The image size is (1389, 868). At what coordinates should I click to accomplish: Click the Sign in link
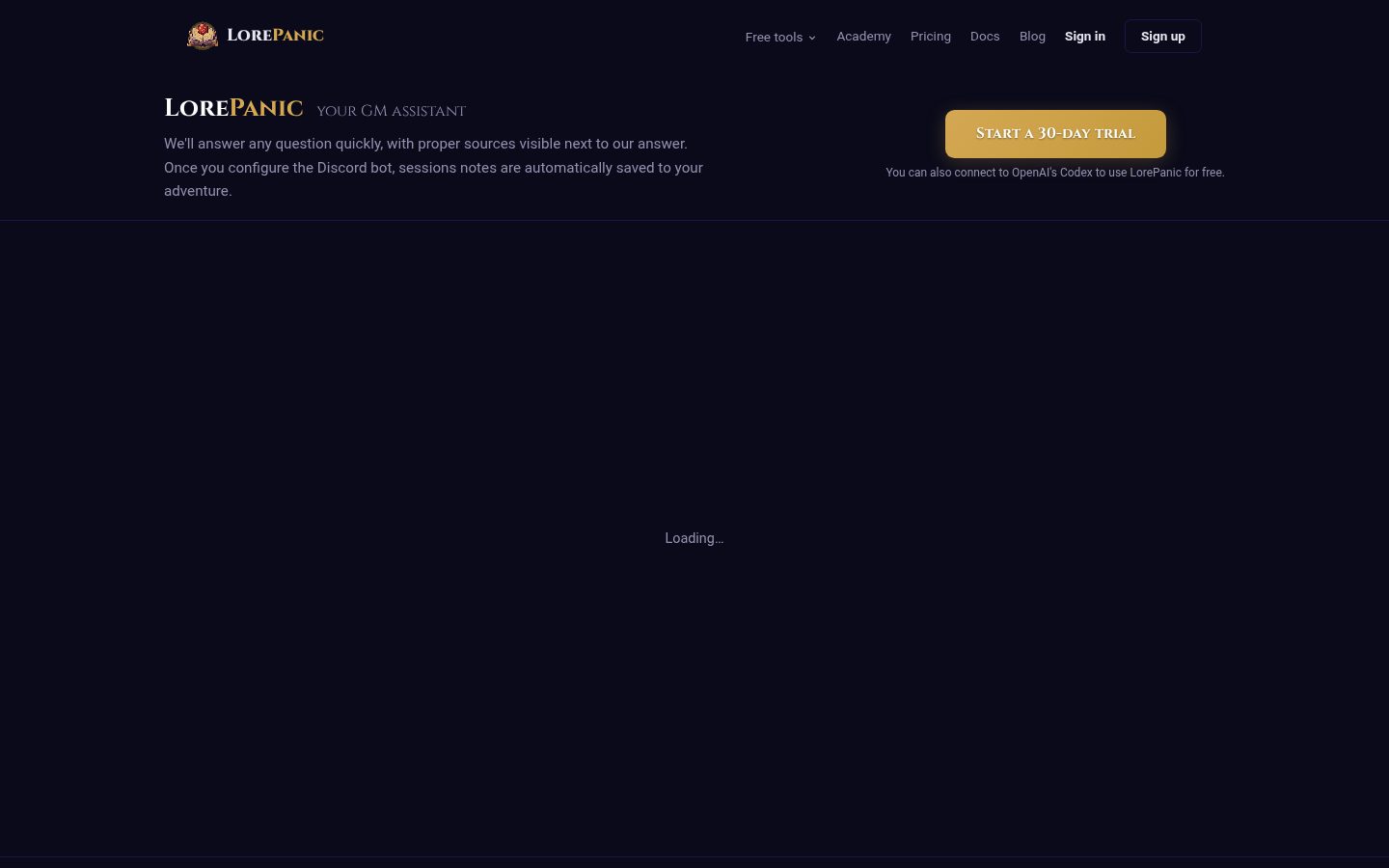1085,36
